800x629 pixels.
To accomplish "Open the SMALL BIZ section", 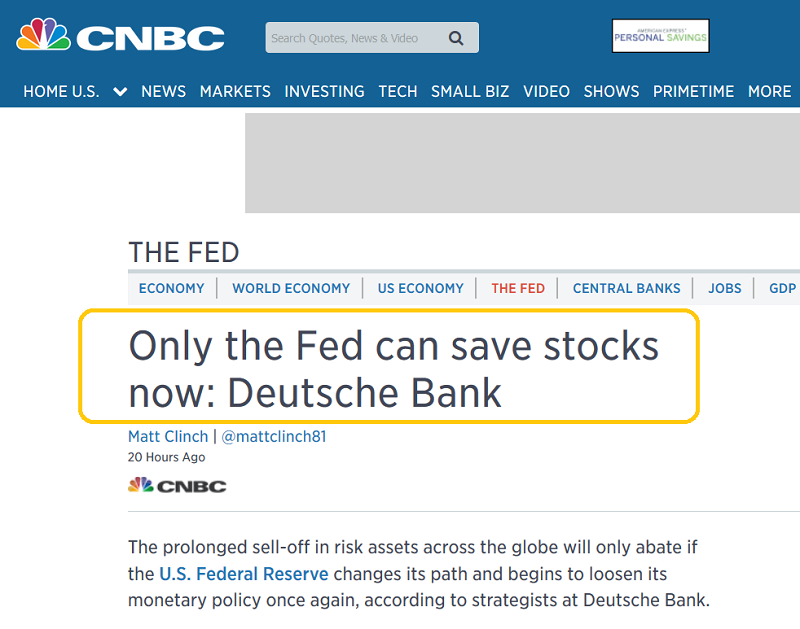I will click(470, 91).
